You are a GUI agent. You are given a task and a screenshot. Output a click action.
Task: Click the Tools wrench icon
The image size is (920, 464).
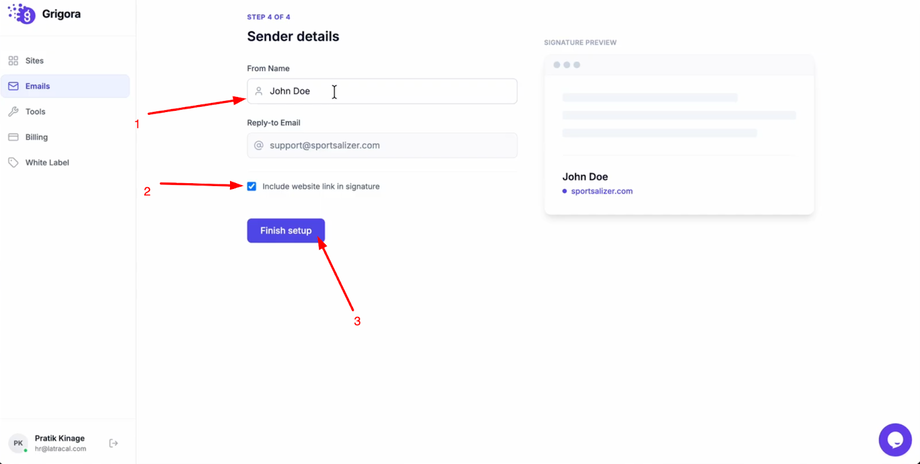[x=13, y=112]
